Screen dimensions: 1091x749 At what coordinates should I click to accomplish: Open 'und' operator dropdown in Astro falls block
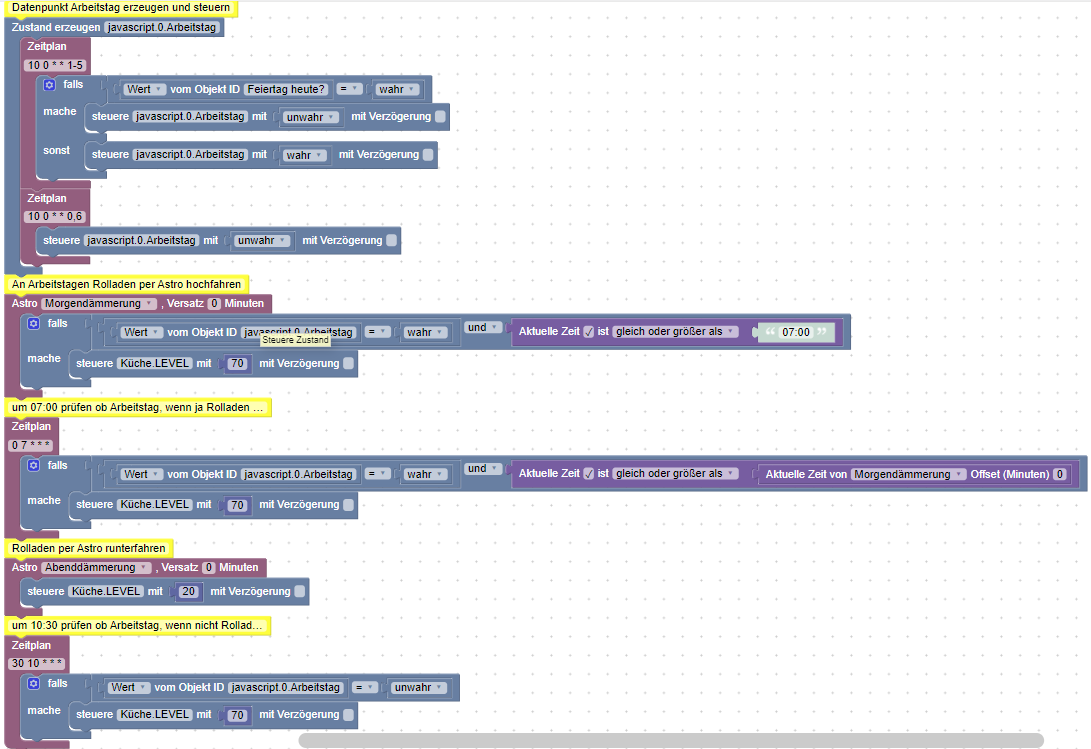[483, 327]
